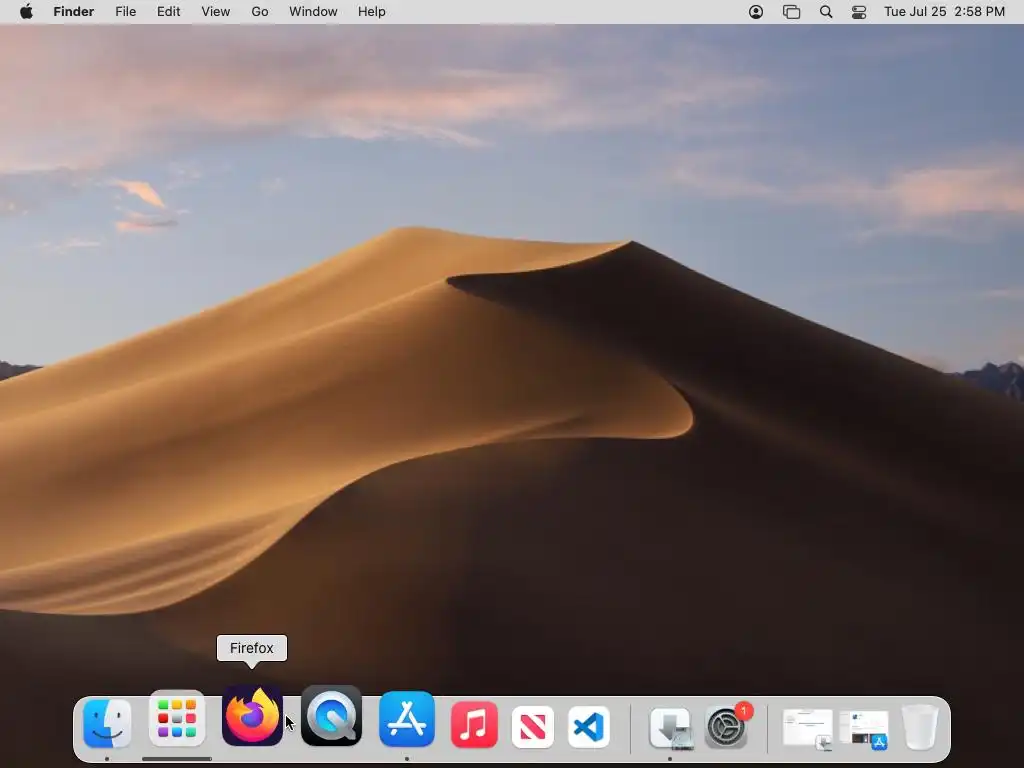1024x768 pixels.
Task: Restore the minimized installer window thumbnail
Action: pos(808,729)
